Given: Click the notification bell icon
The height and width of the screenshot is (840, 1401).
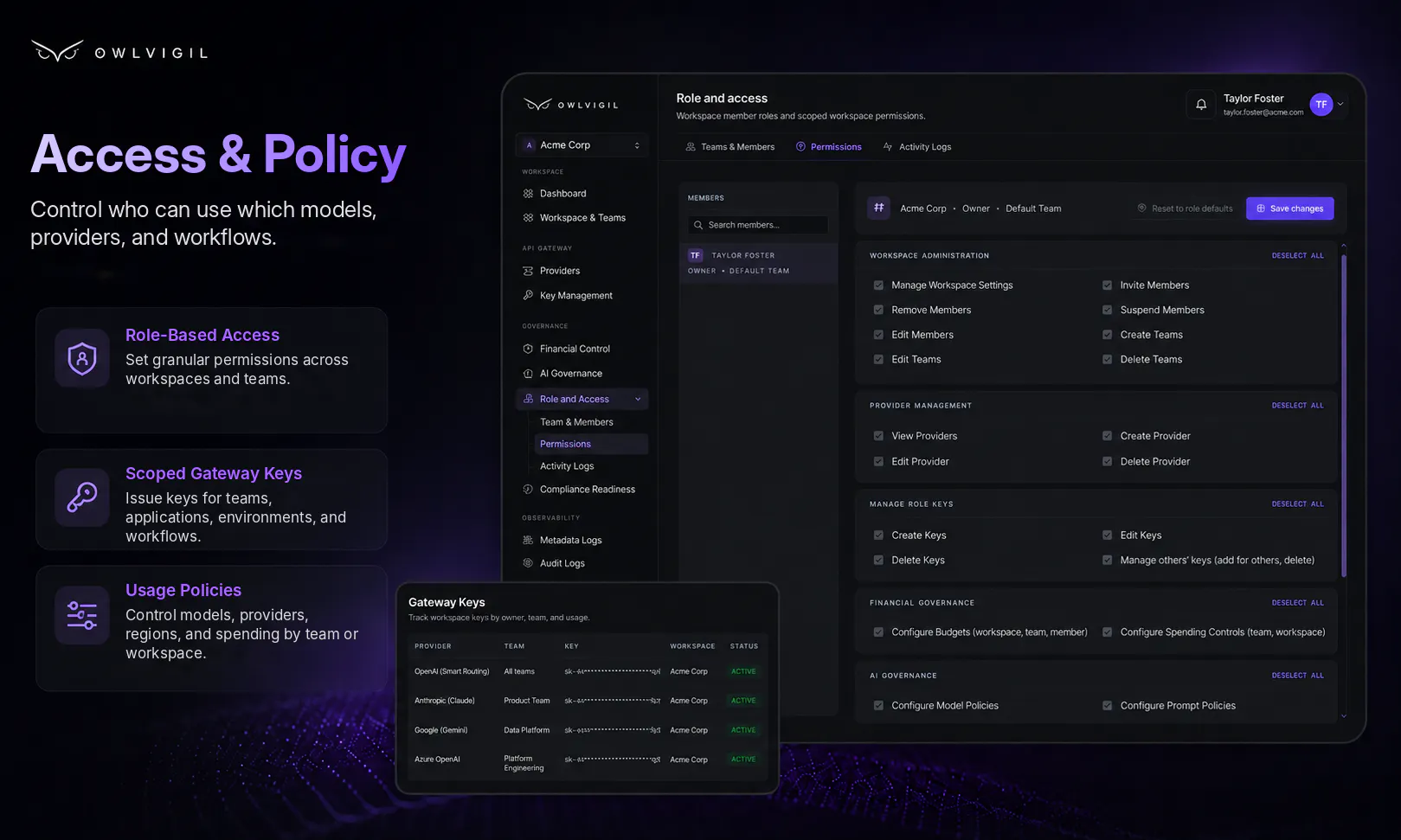Looking at the screenshot, I should [x=1201, y=105].
